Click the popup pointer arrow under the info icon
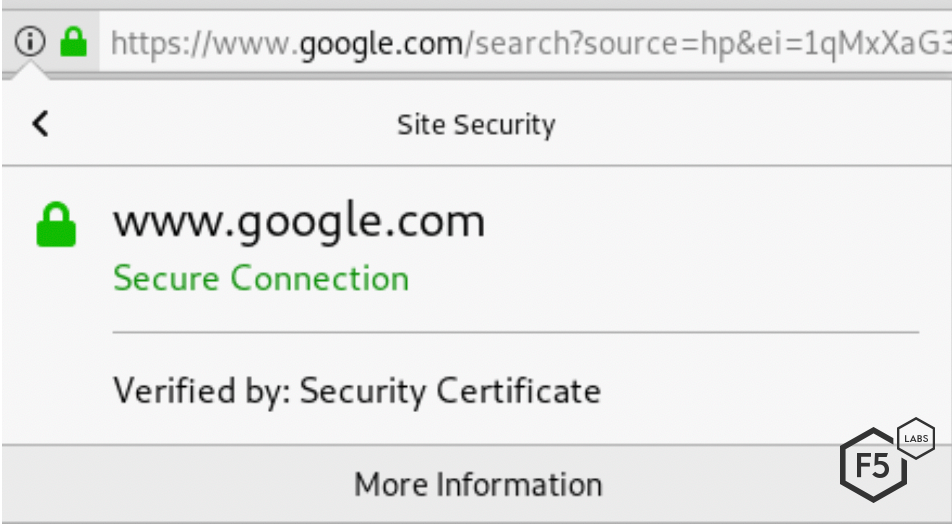952x524 pixels. coord(32,72)
